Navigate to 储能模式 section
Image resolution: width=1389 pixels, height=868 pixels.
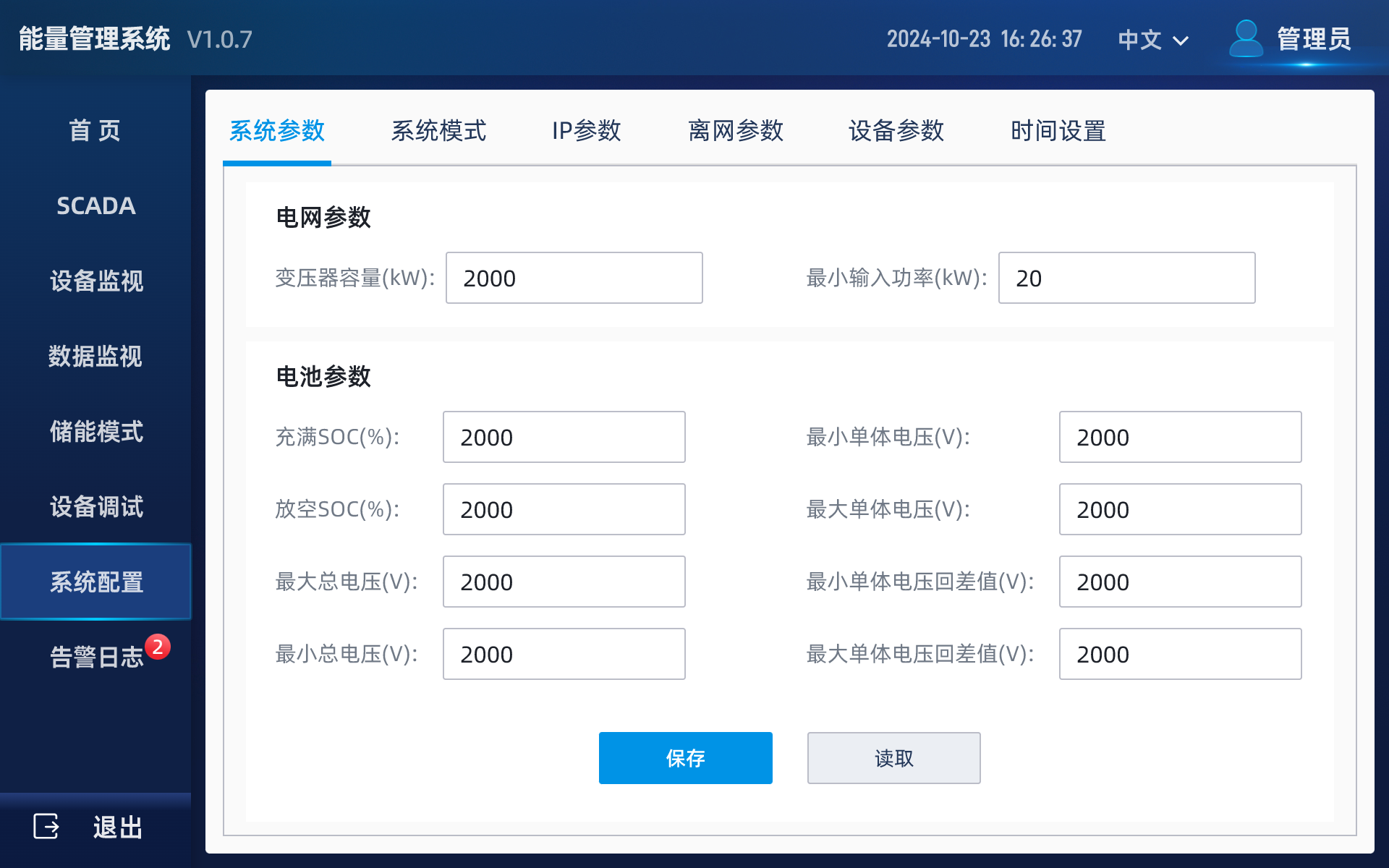[95, 433]
